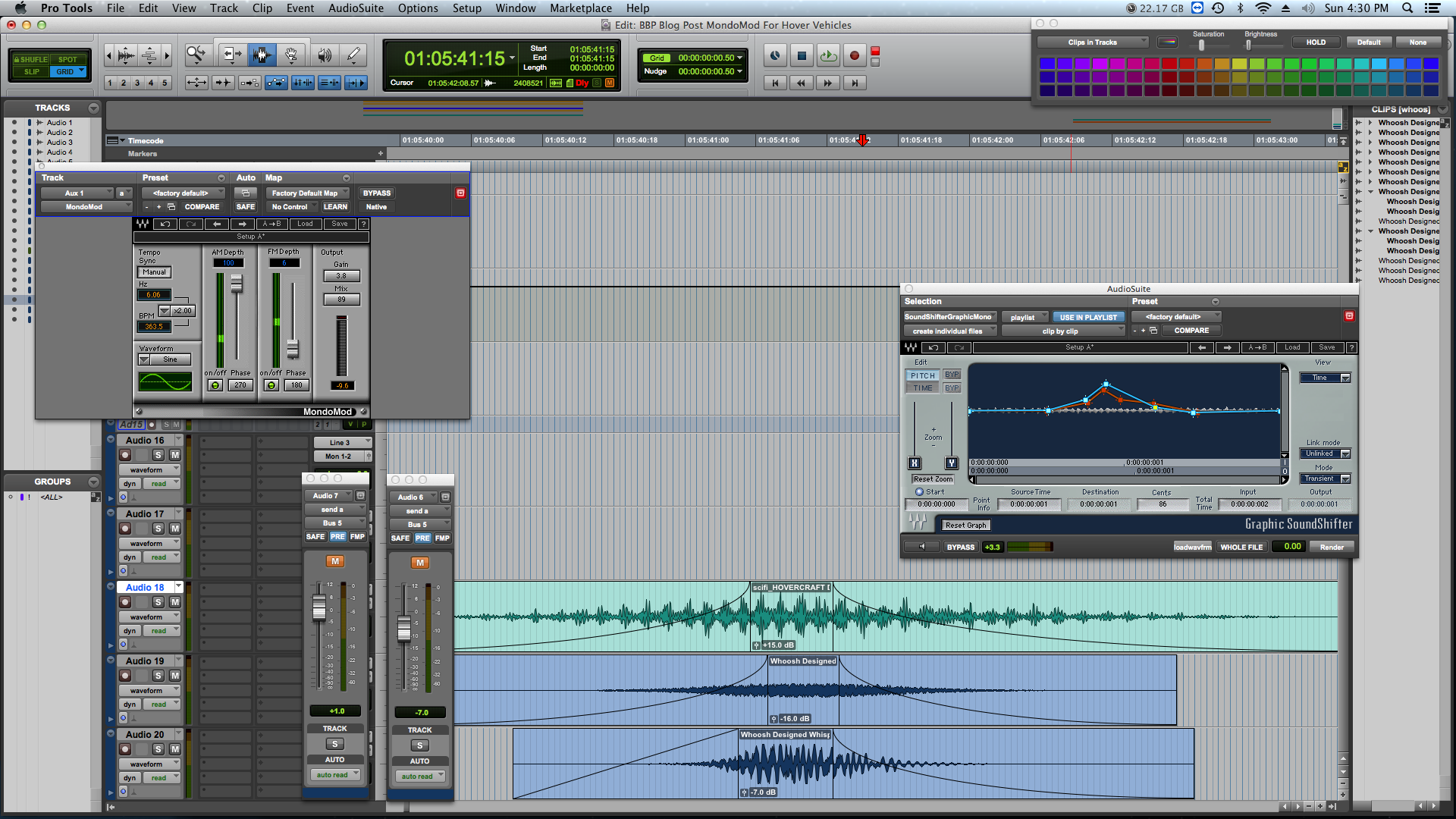The height and width of the screenshot is (819, 1456).
Task: Select the Scrubber speaker tool
Action: (325, 55)
